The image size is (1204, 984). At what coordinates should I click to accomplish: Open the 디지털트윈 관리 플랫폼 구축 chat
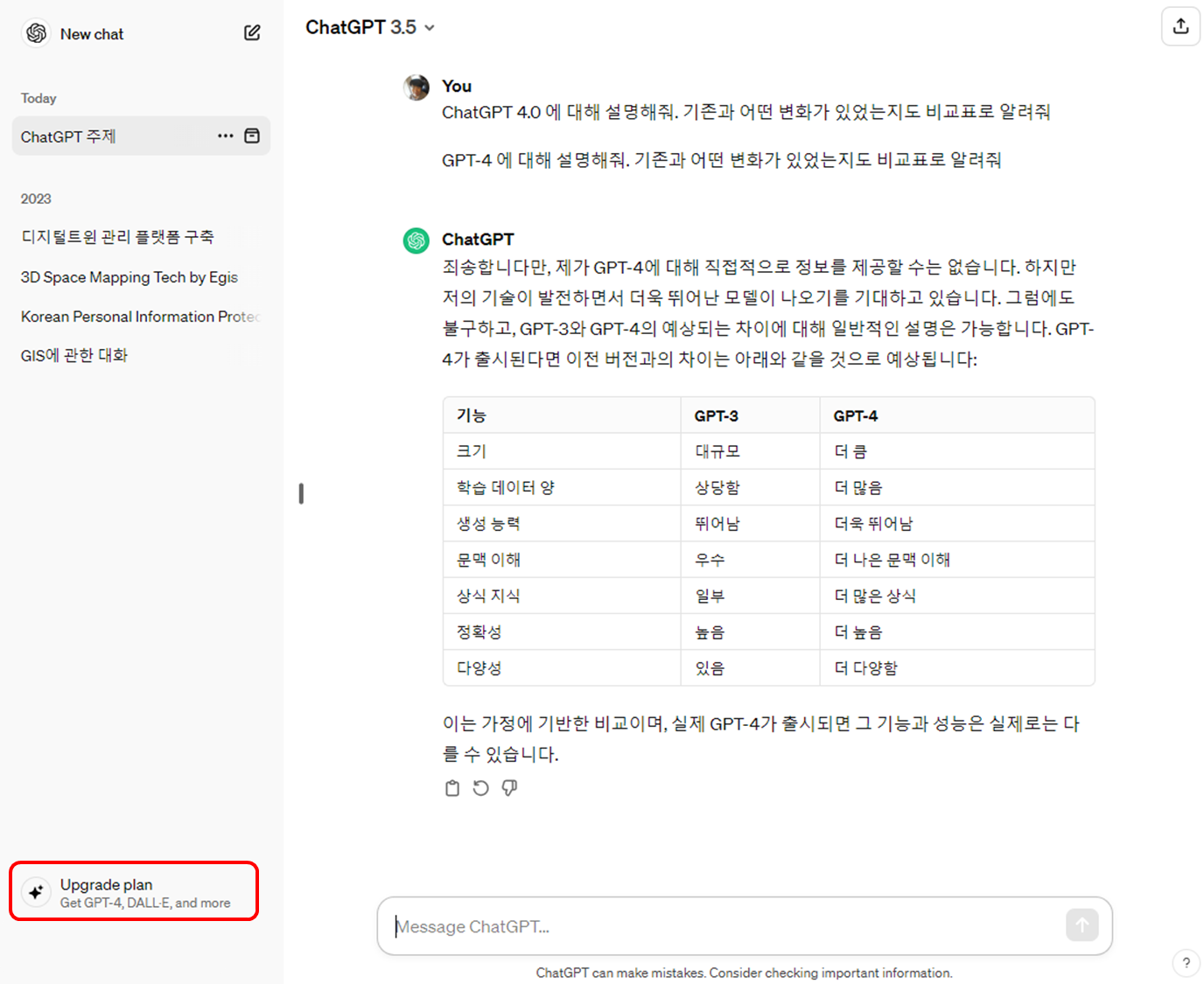(117, 237)
